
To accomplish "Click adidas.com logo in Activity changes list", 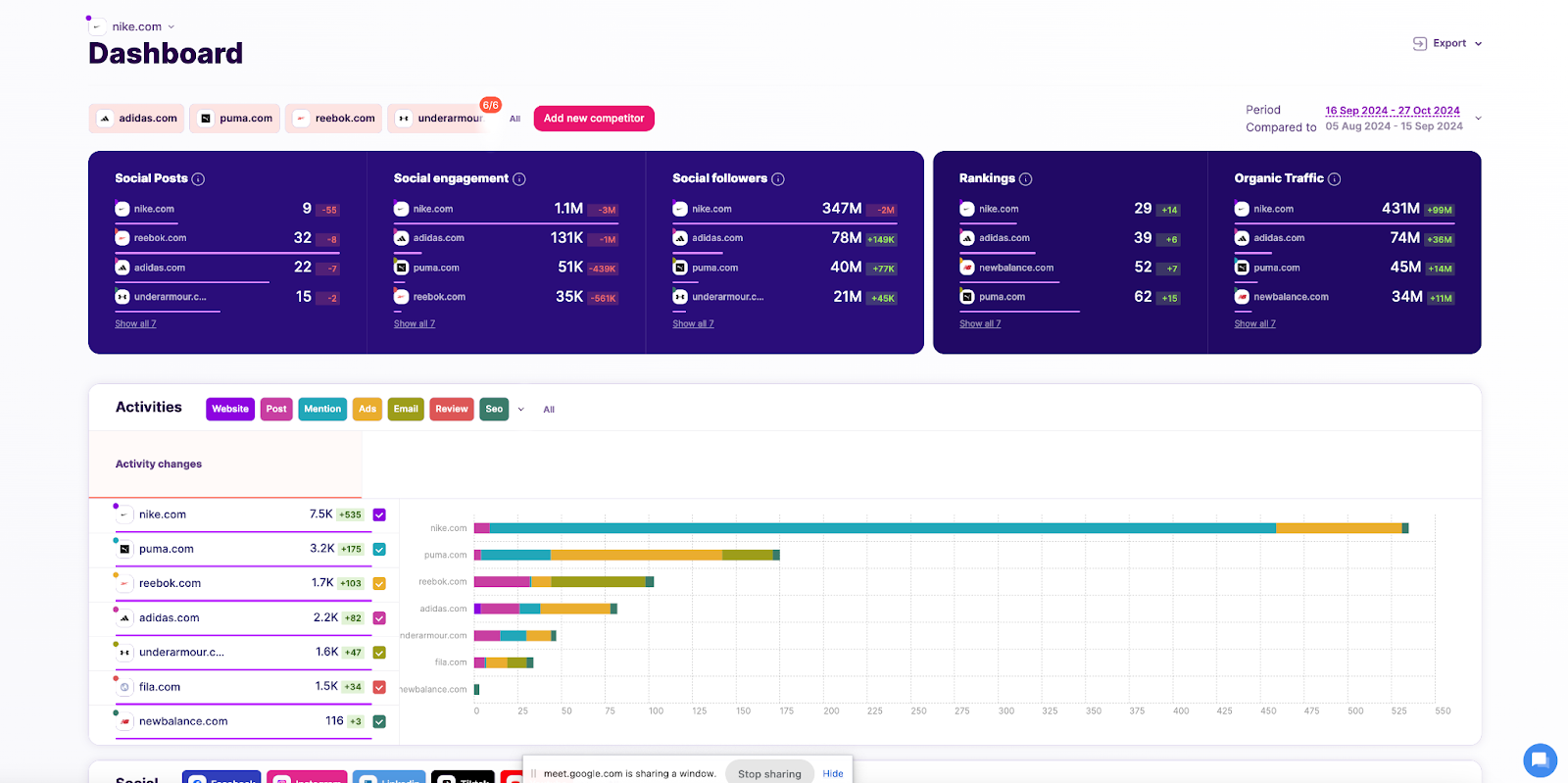I will click(124, 618).
